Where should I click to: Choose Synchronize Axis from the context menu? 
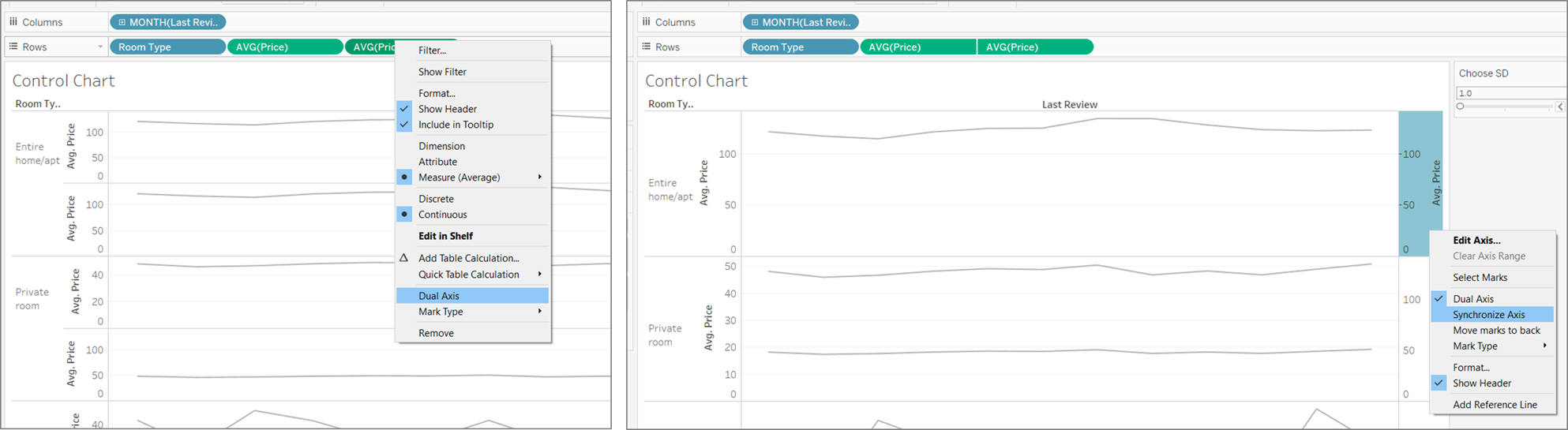(1488, 315)
